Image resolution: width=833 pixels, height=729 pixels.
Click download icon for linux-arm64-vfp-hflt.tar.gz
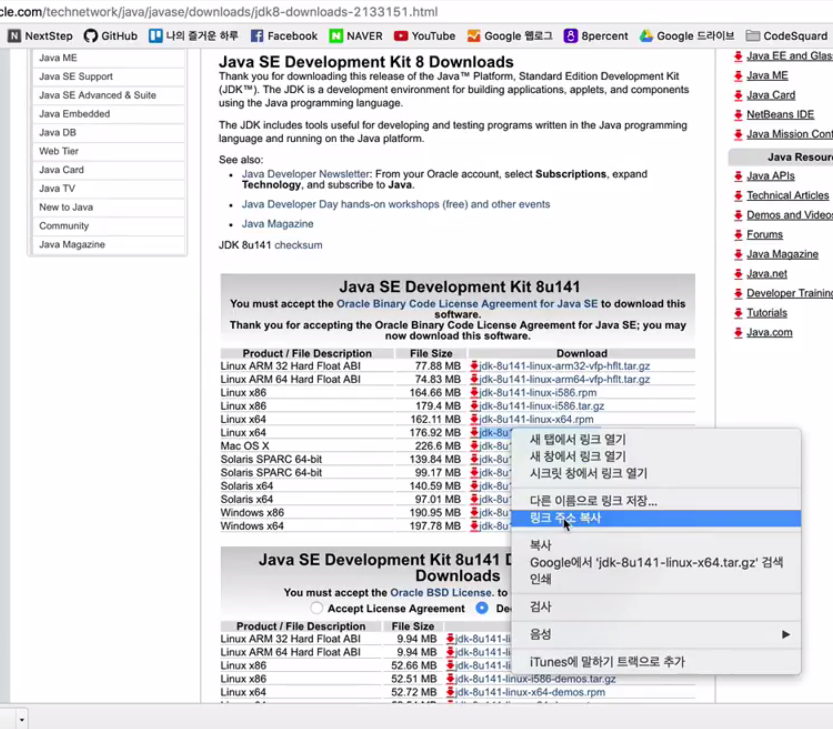474,379
